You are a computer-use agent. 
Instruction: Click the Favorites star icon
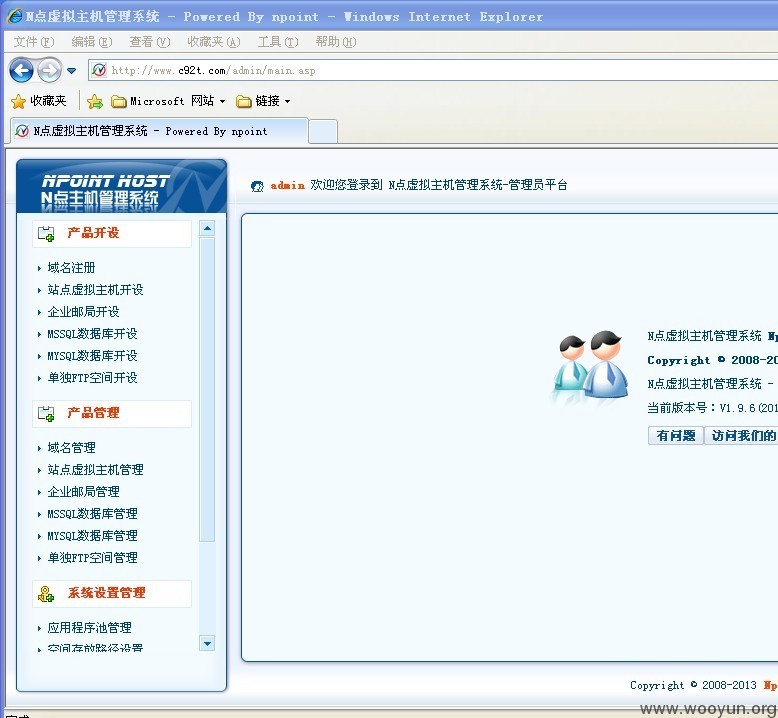tap(18, 101)
